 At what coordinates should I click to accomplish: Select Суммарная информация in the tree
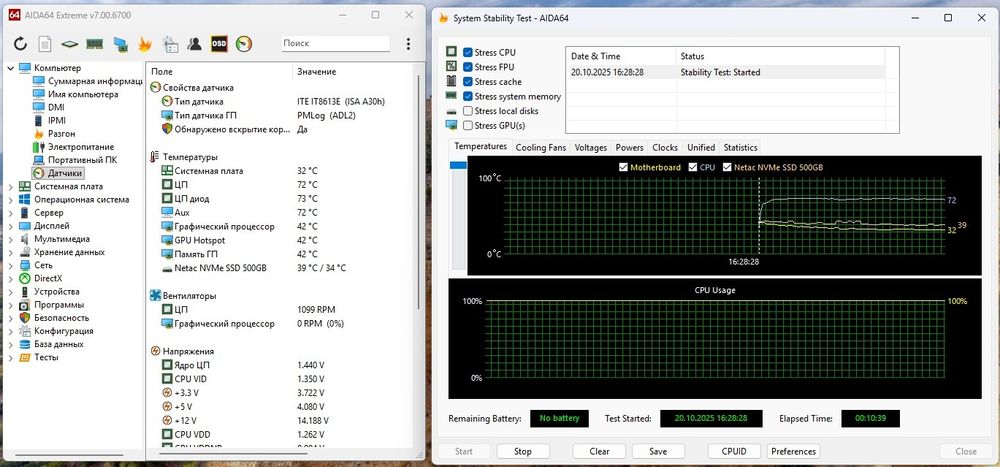[95, 81]
